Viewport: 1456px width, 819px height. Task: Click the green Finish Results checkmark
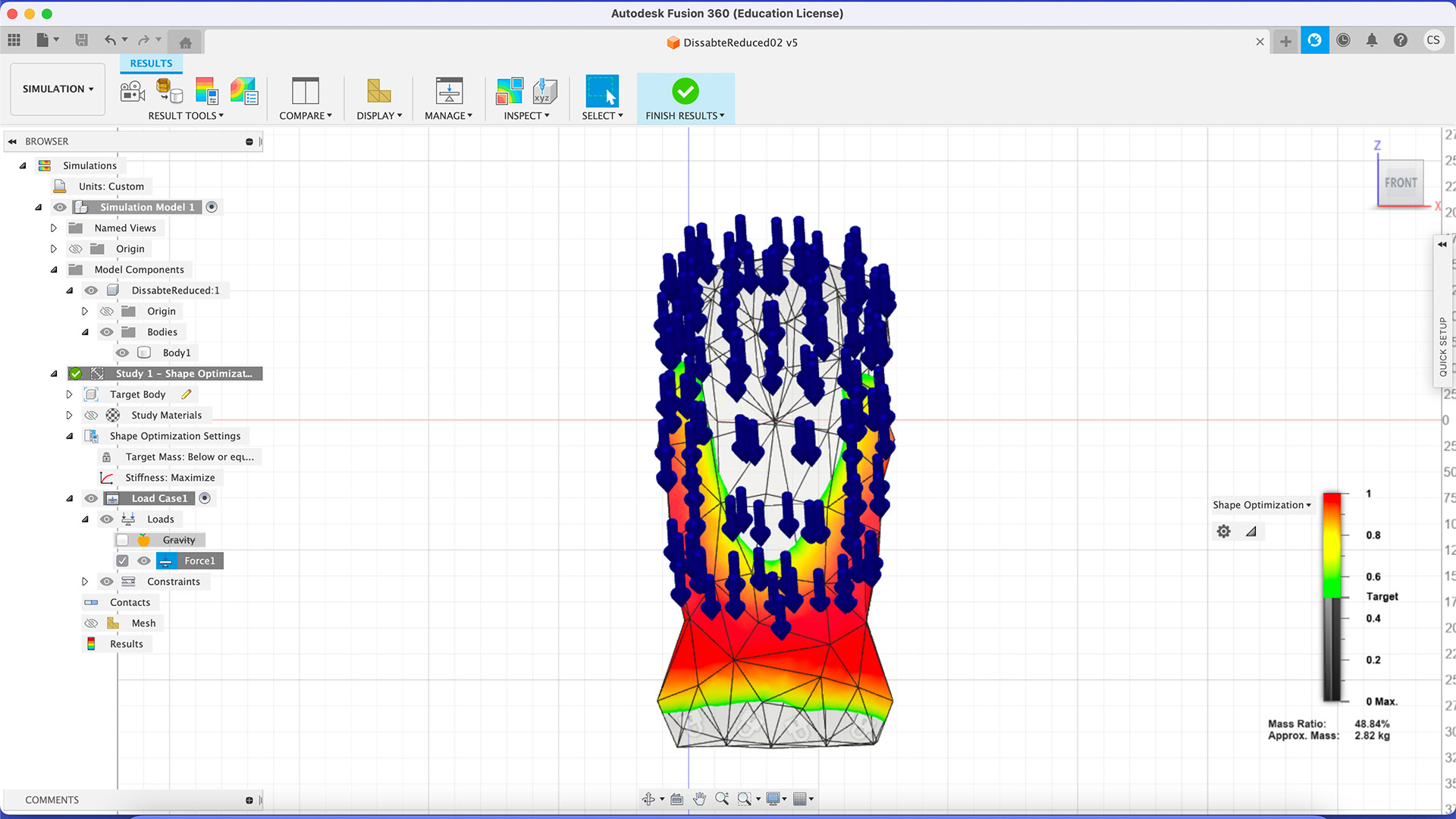(685, 91)
